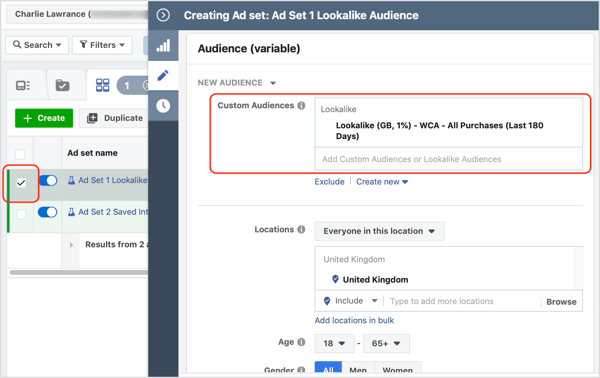Check the Ad Set 2 Saved checkbox

tap(21, 214)
